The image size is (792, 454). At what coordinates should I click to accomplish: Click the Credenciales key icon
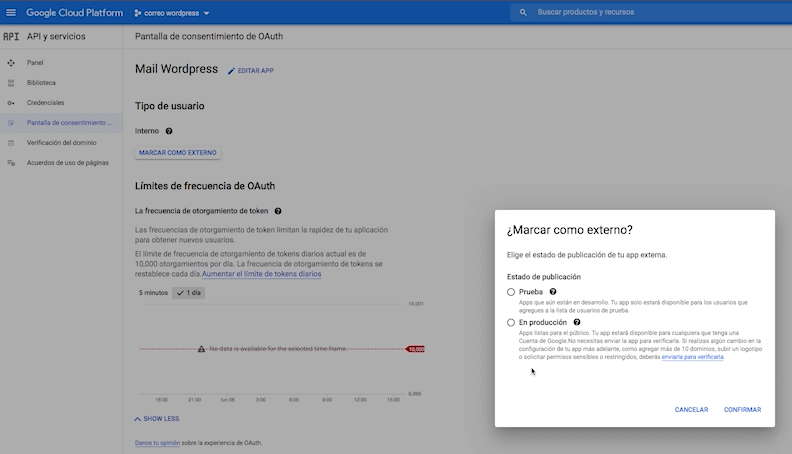(x=11, y=103)
